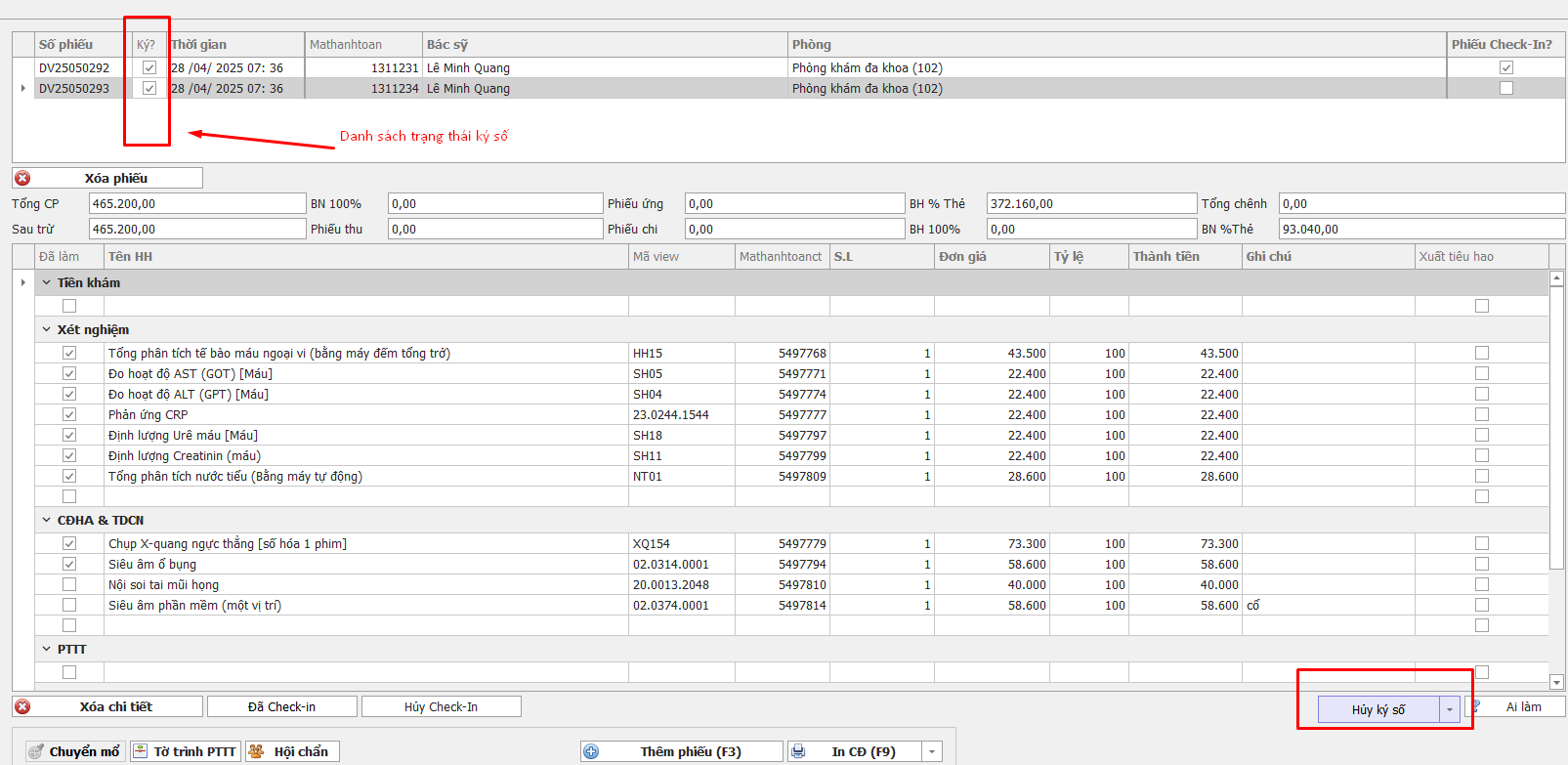Toggle Ký checkbox for ticket DV25050292

click(x=149, y=67)
